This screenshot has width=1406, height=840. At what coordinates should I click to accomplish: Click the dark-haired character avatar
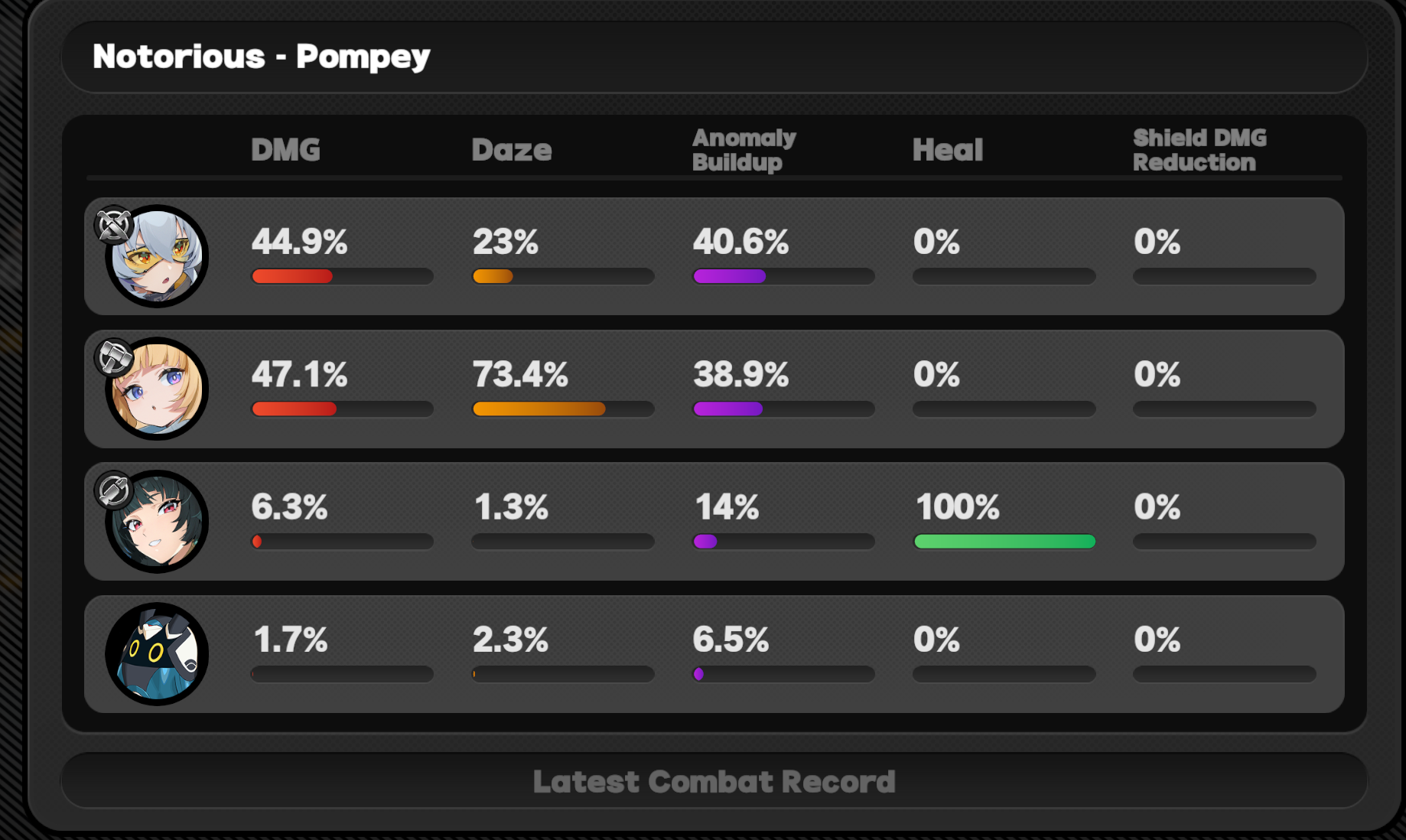coord(157,521)
